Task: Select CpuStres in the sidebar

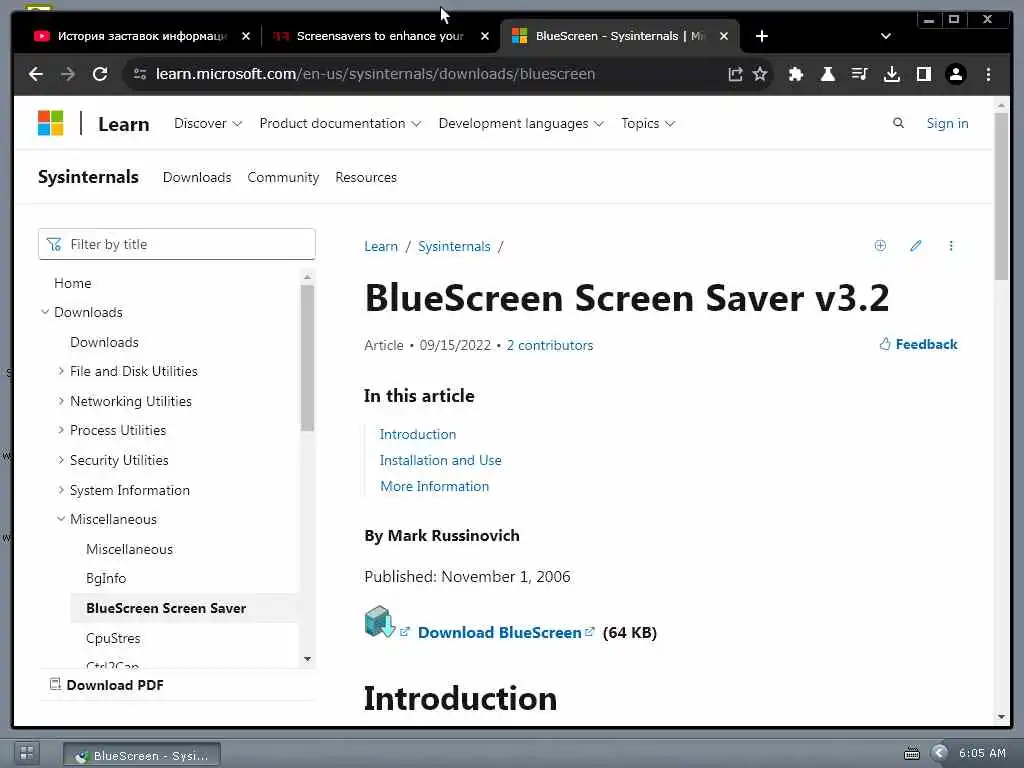Action: coord(113,638)
